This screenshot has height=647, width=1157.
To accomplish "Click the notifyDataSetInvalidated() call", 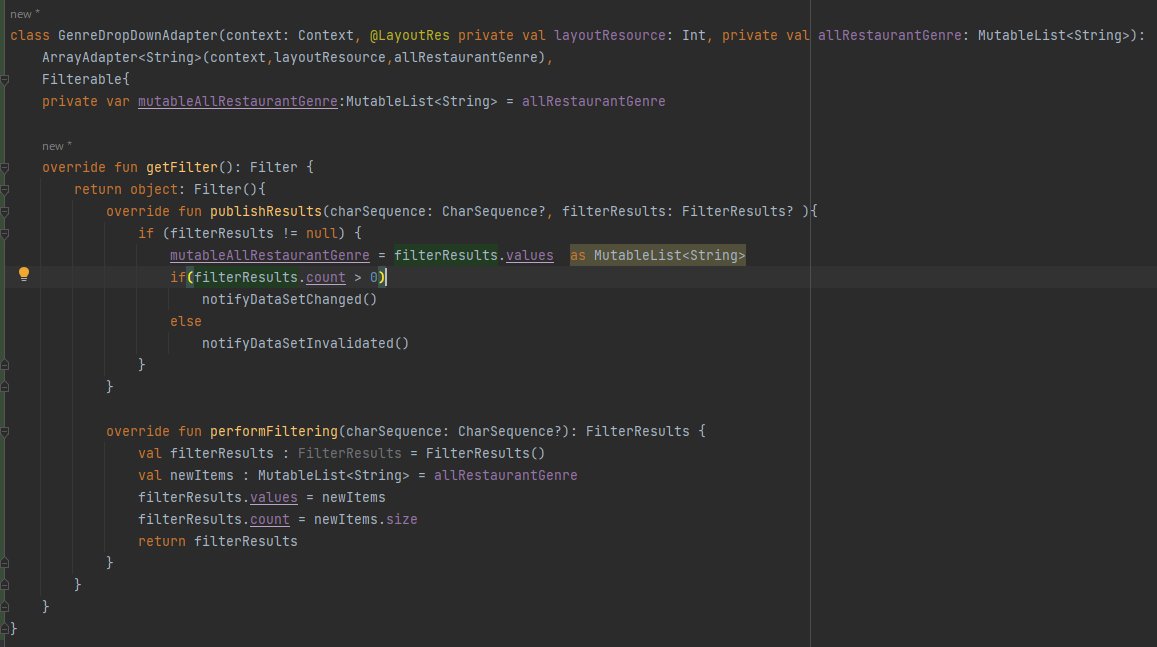I will 305,344.
